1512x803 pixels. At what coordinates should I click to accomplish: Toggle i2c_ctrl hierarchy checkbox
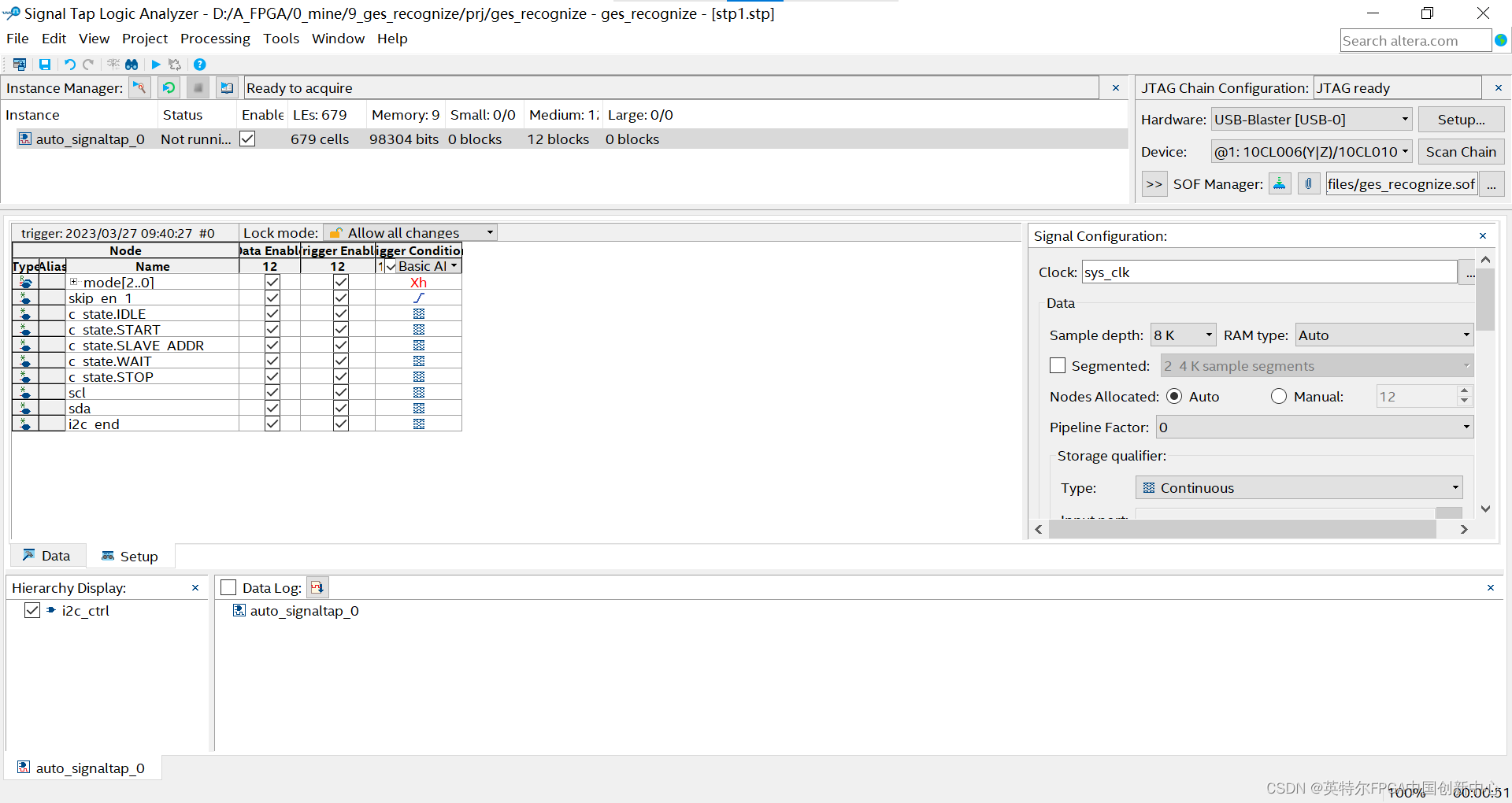(x=32, y=610)
